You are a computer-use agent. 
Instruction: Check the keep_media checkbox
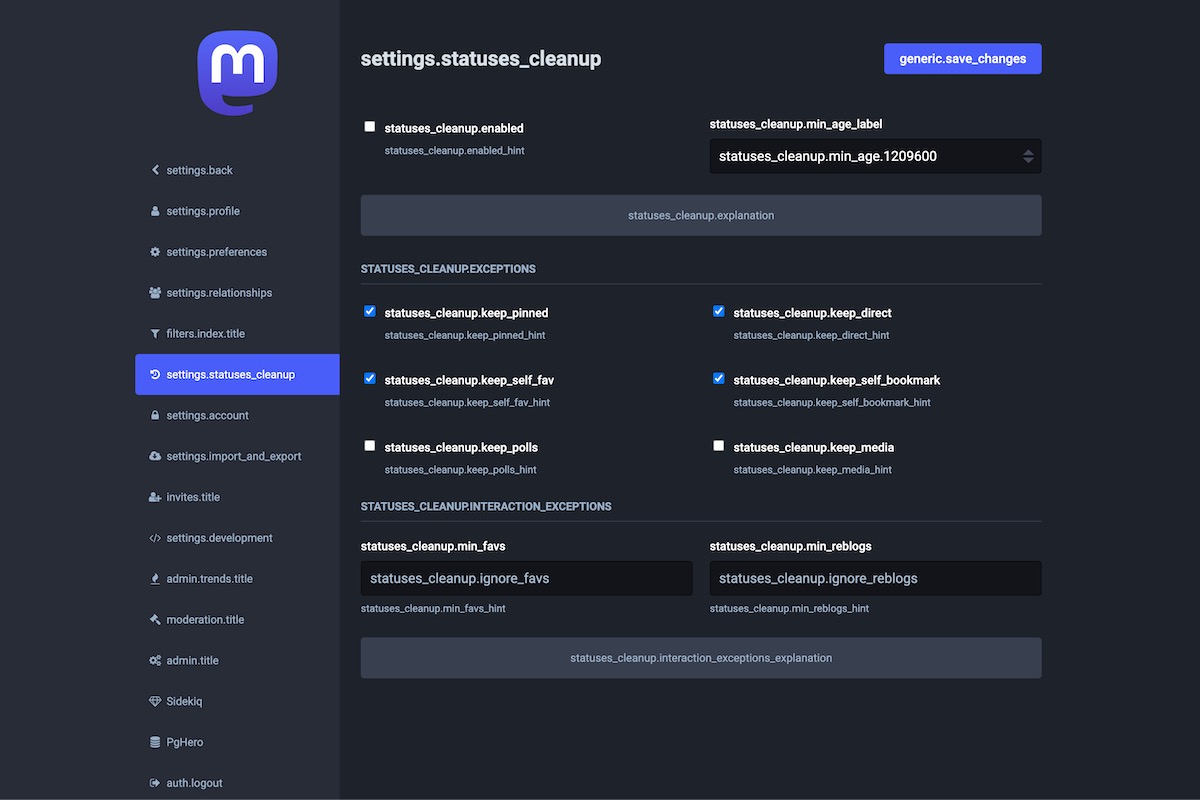tap(719, 446)
